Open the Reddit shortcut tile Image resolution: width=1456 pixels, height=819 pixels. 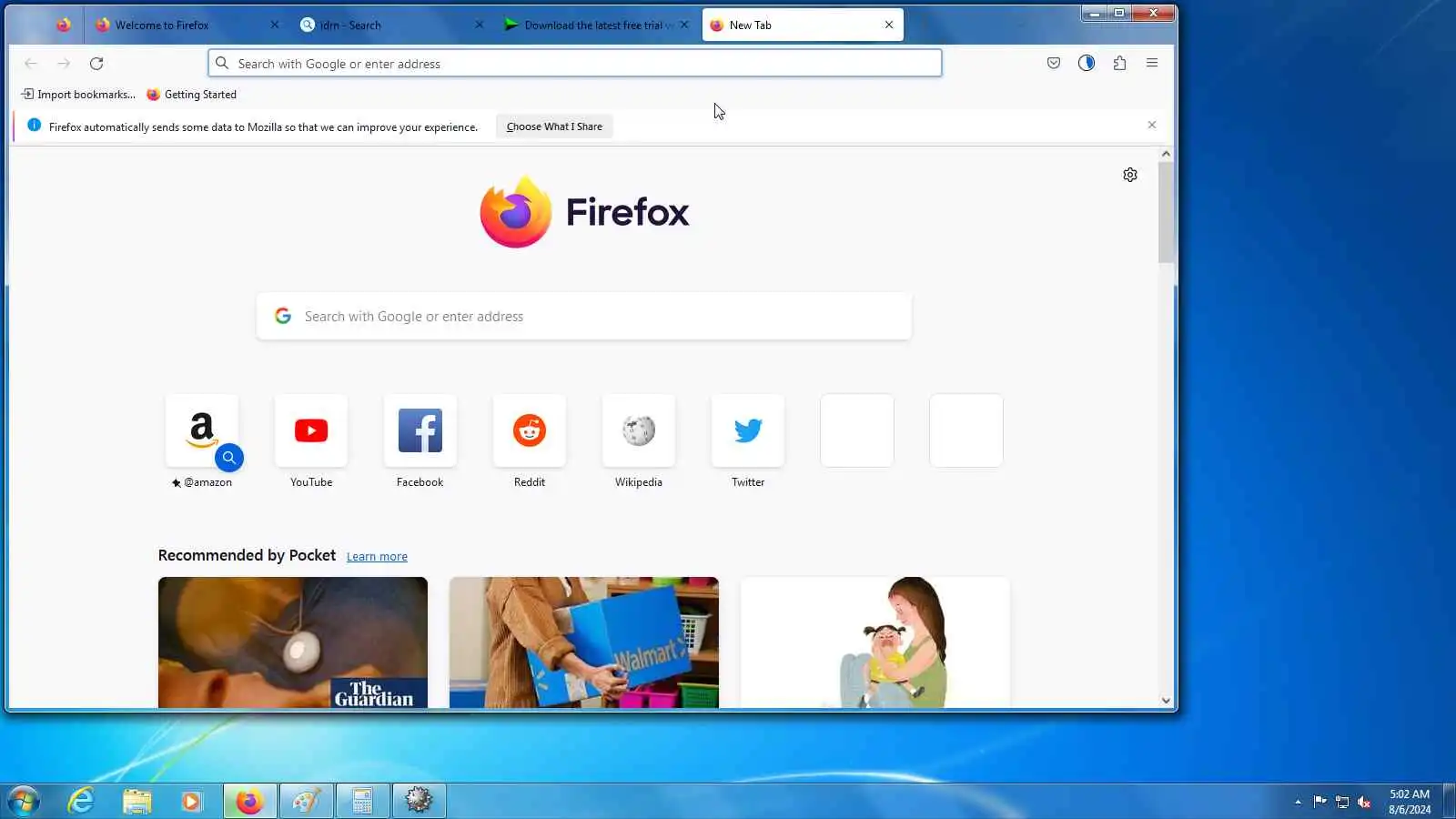(x=530, y=430)
